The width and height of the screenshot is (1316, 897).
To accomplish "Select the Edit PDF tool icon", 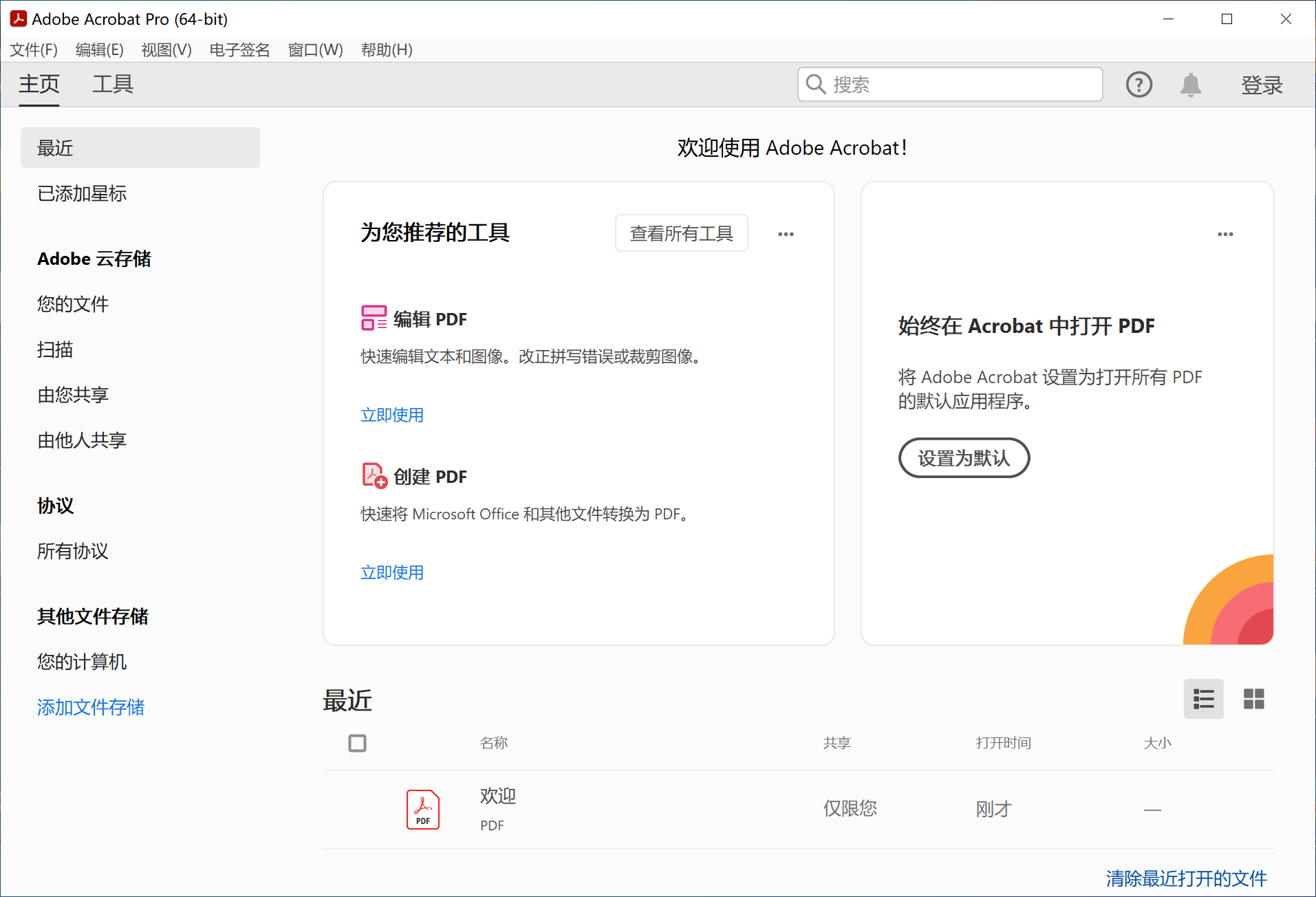I will point(373,318).
